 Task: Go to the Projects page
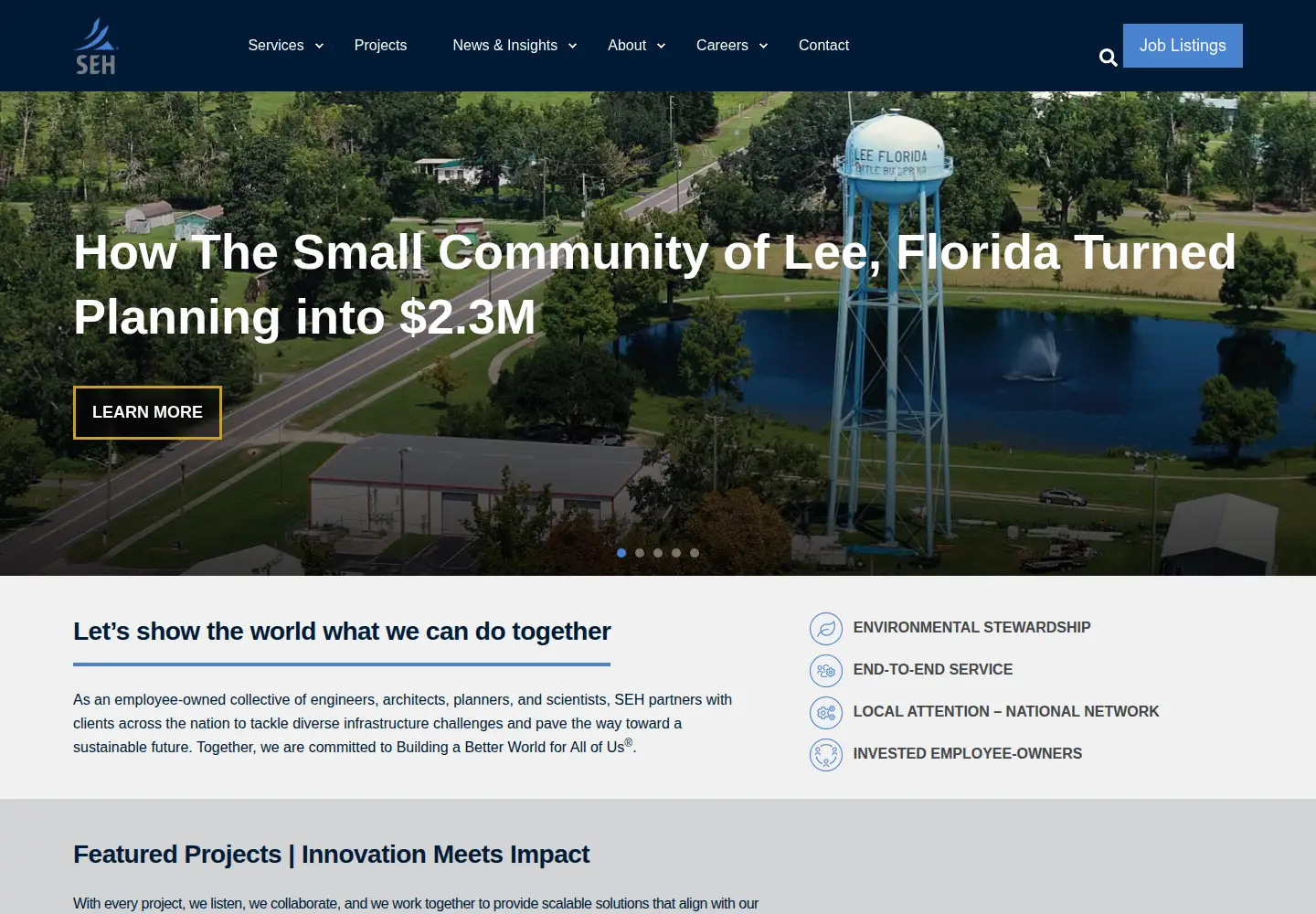(380, 46)
